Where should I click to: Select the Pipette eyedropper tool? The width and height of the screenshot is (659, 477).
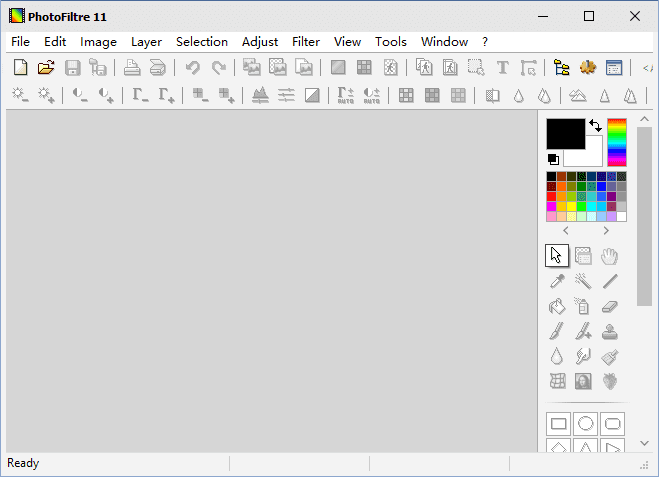click(x=558, y=281)
